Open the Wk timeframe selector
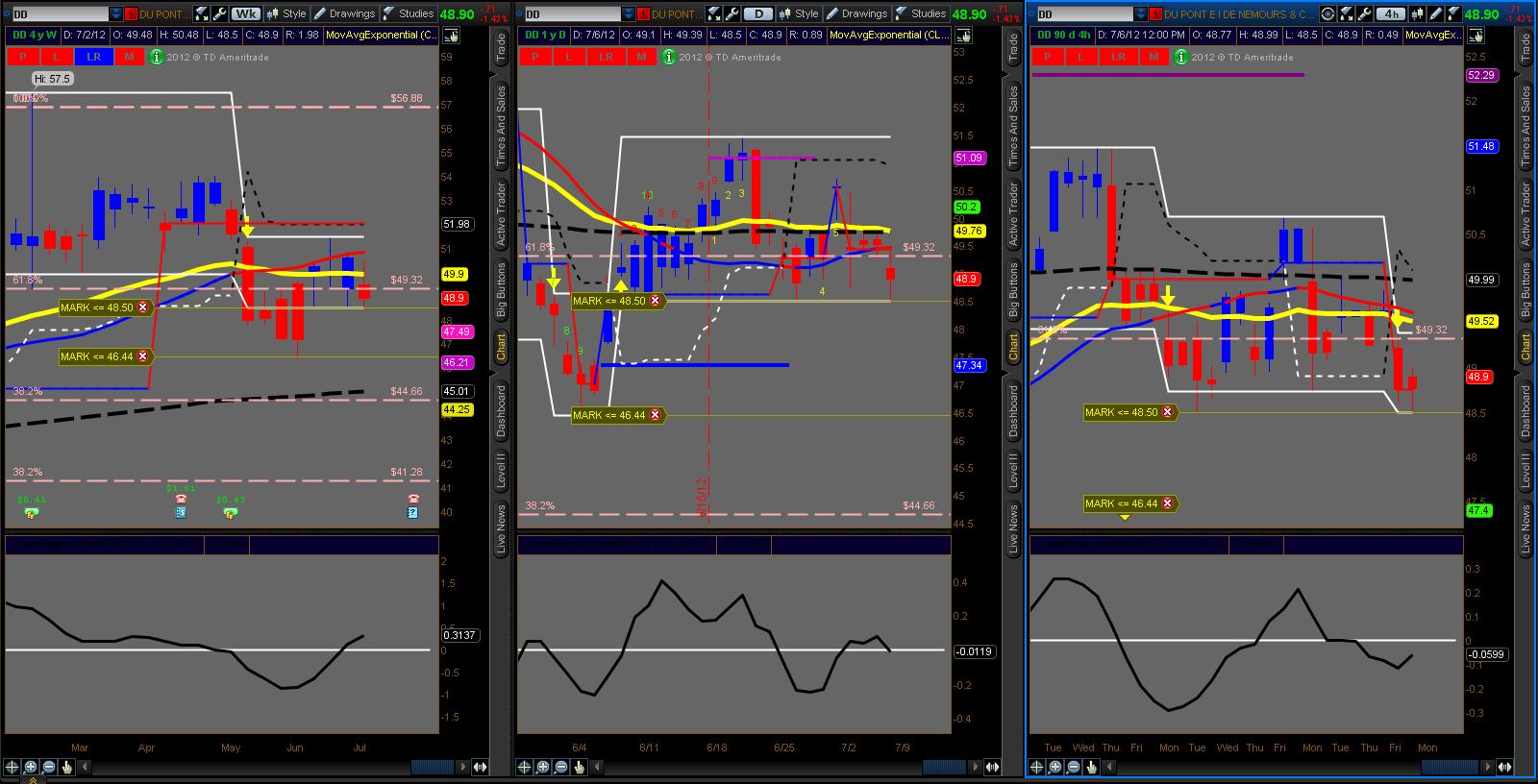 pos(247,13)
